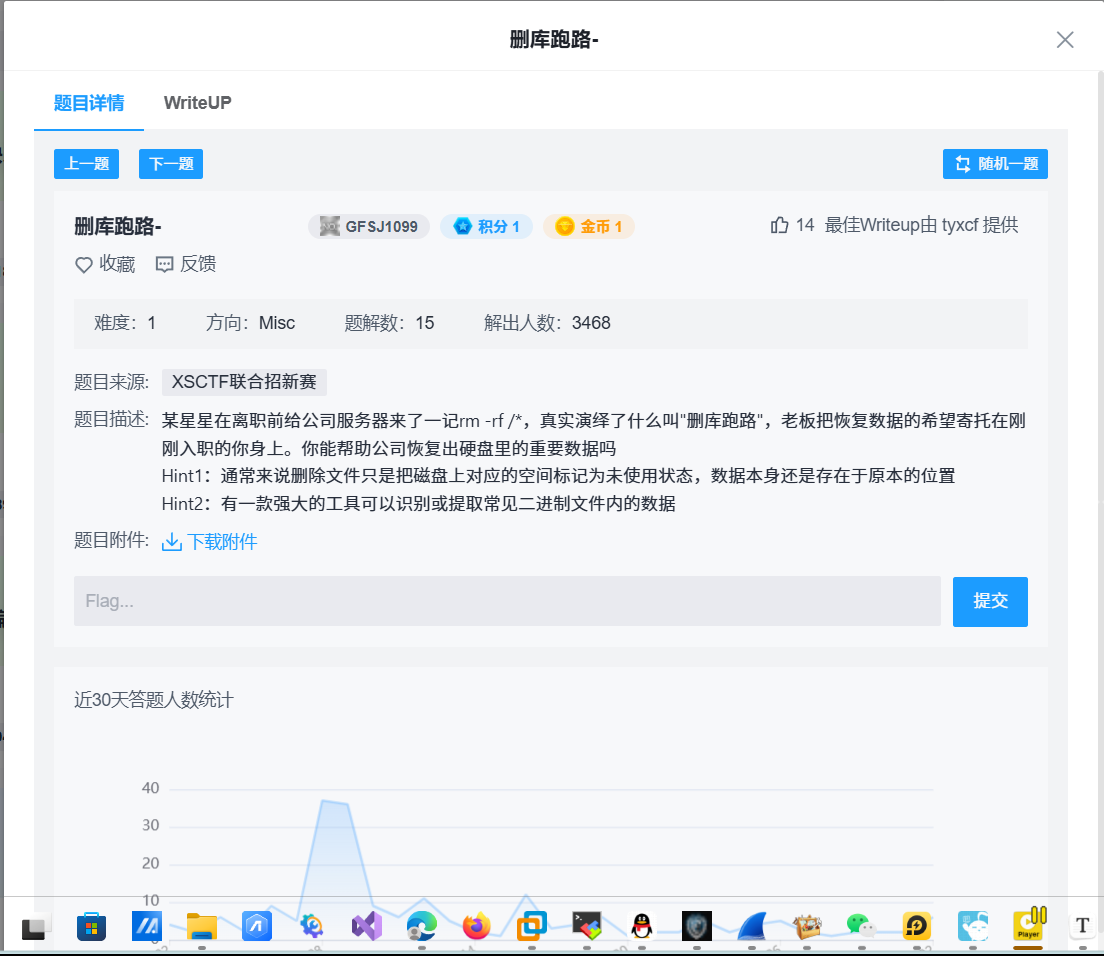Click the 积分 1 points badge

click(486, 226)
